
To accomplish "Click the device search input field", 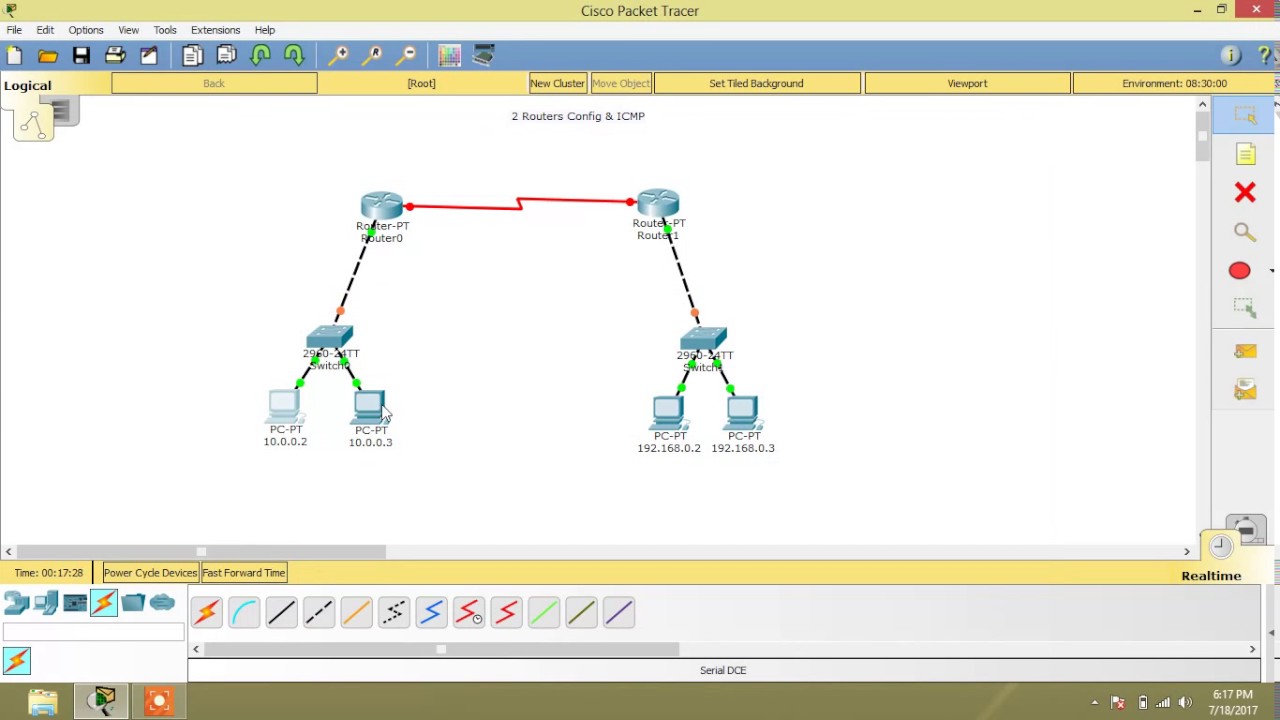I will pyautogui.click(x=93, y=632).
